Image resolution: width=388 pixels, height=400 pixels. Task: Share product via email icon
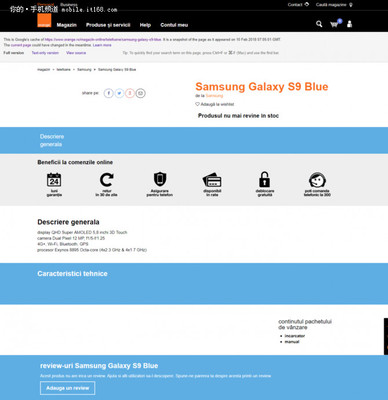[140, 93]
